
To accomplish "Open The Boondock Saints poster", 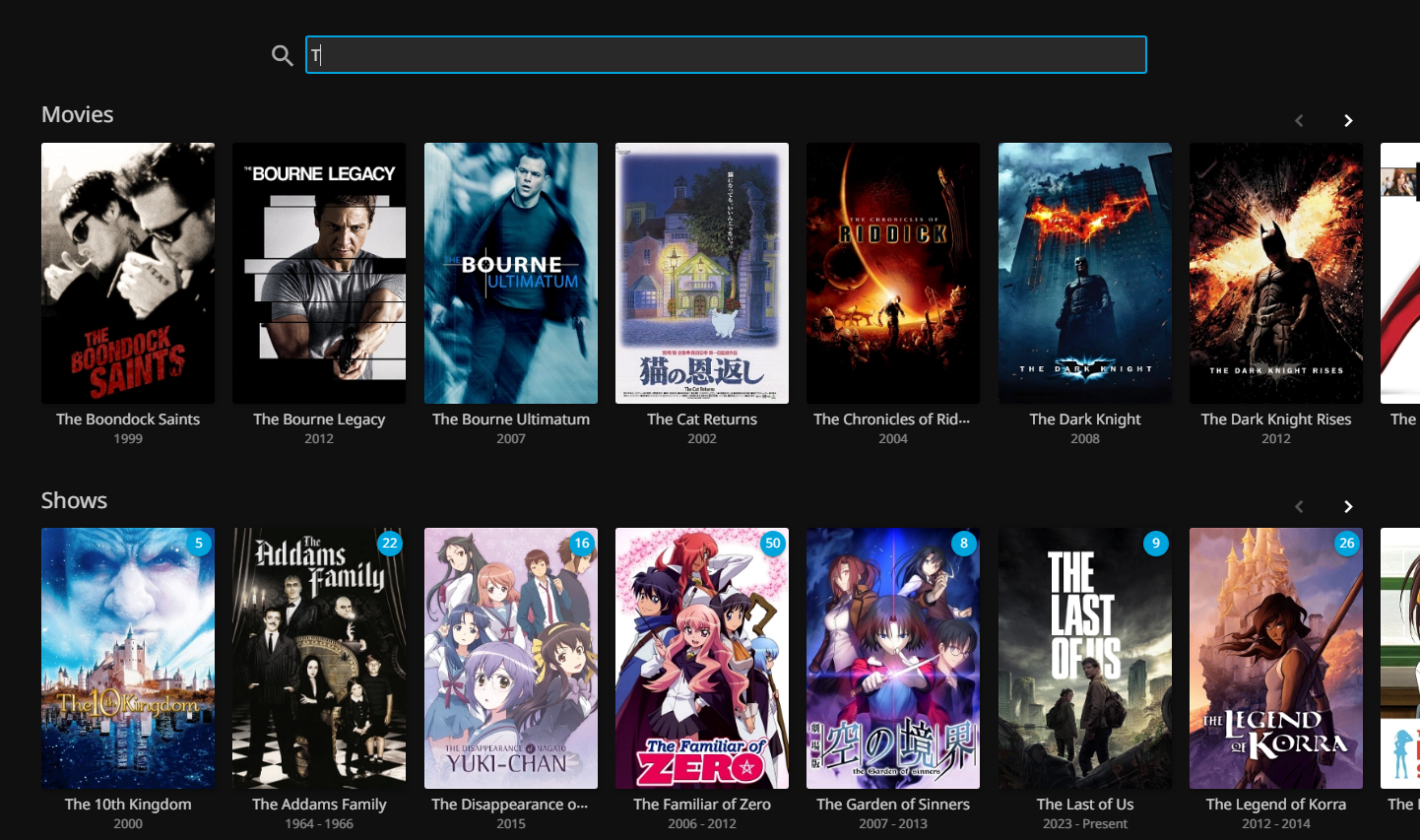I will [x=128, y=273].
